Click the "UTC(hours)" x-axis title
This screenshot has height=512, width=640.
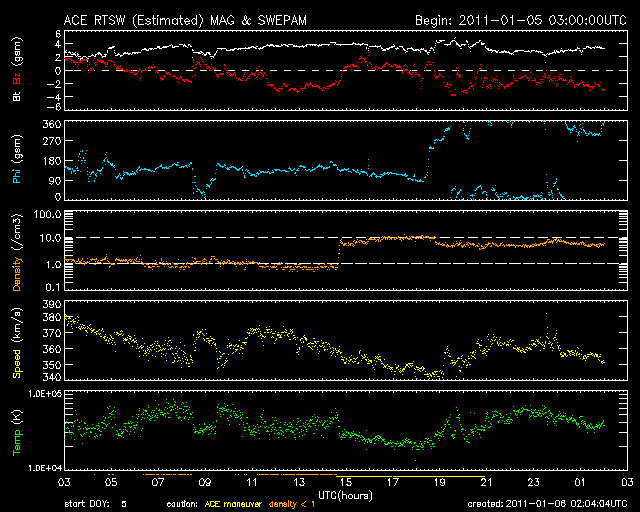(345, 496)
